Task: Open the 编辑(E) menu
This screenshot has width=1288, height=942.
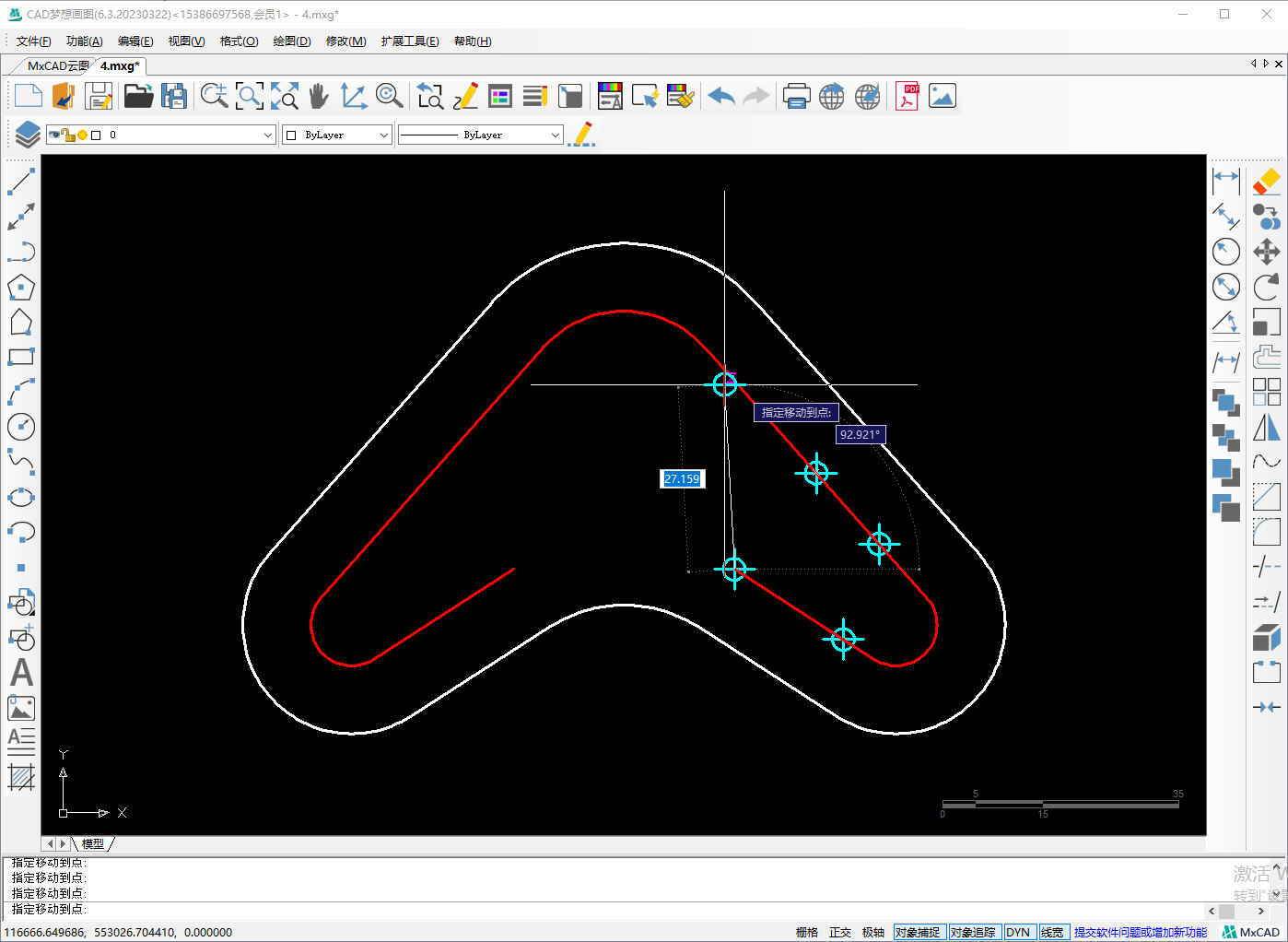Action: click(x=135, y=41)
